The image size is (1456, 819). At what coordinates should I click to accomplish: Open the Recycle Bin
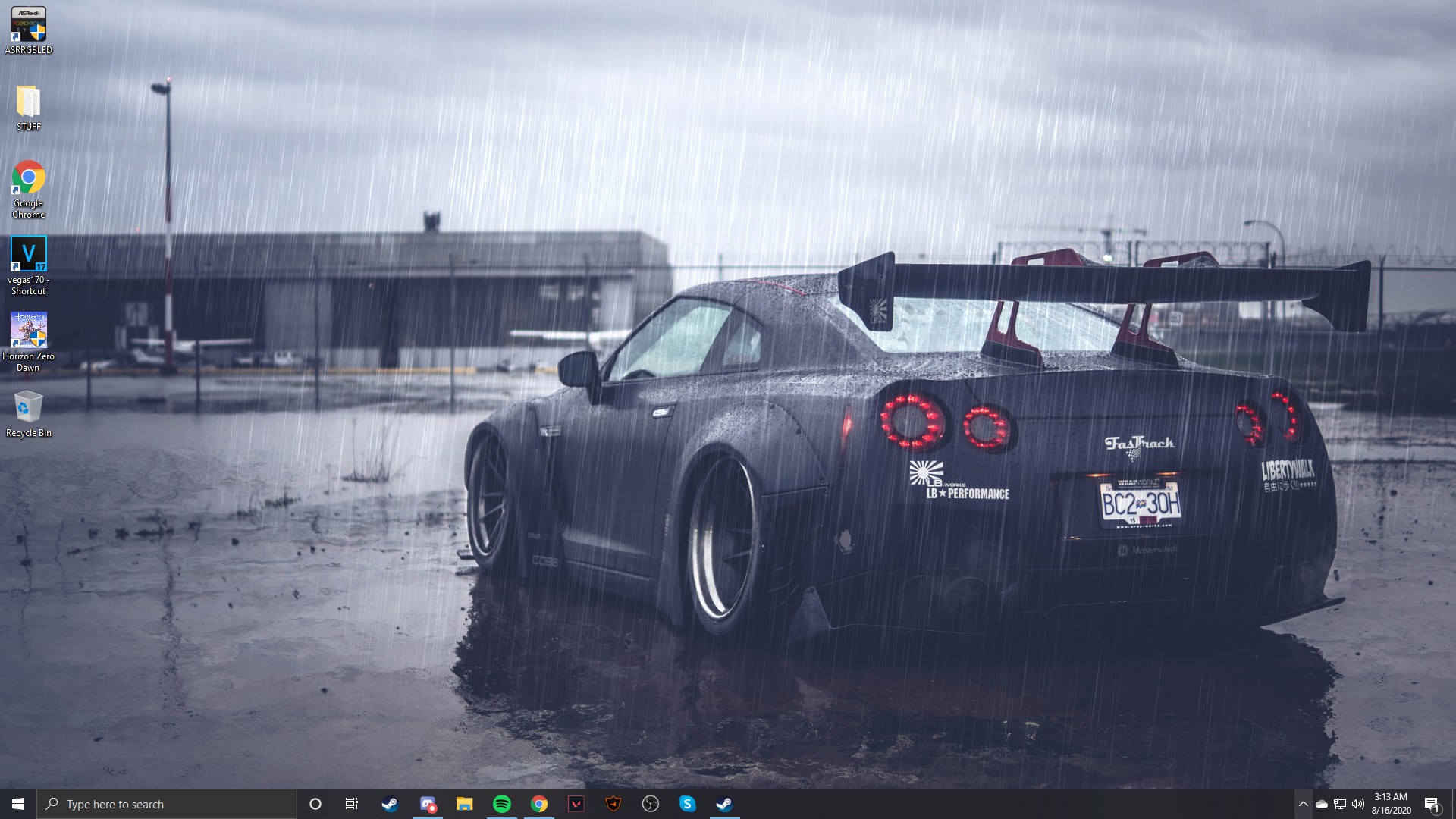coord(28,407)
